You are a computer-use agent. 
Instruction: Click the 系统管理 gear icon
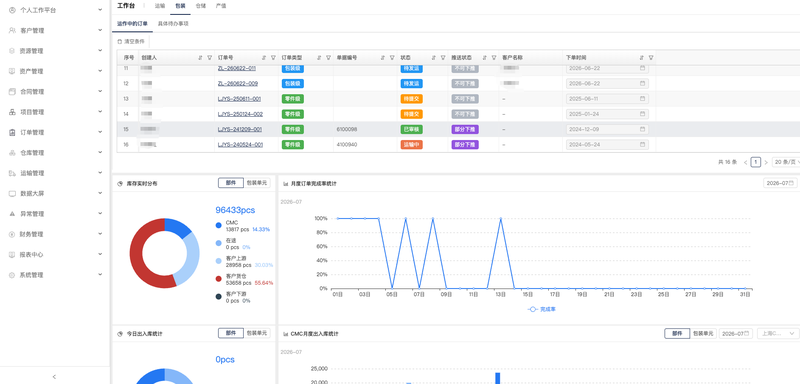click(12, 275)
